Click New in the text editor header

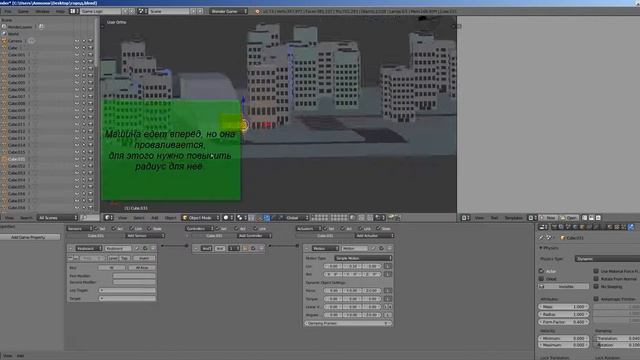point(548,218)
